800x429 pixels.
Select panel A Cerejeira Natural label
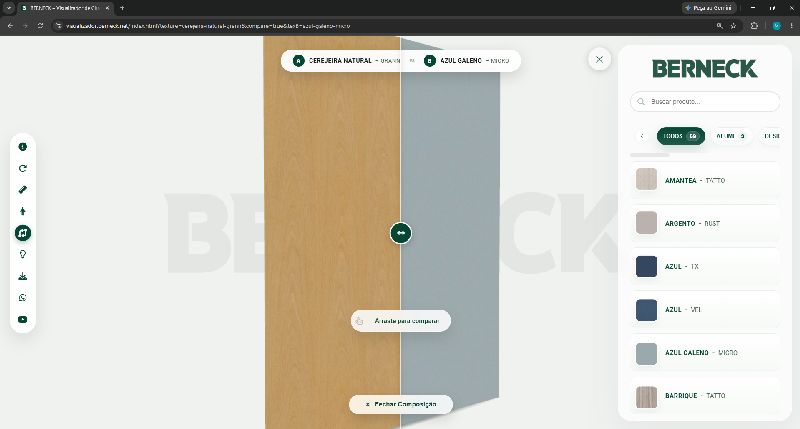346,61
